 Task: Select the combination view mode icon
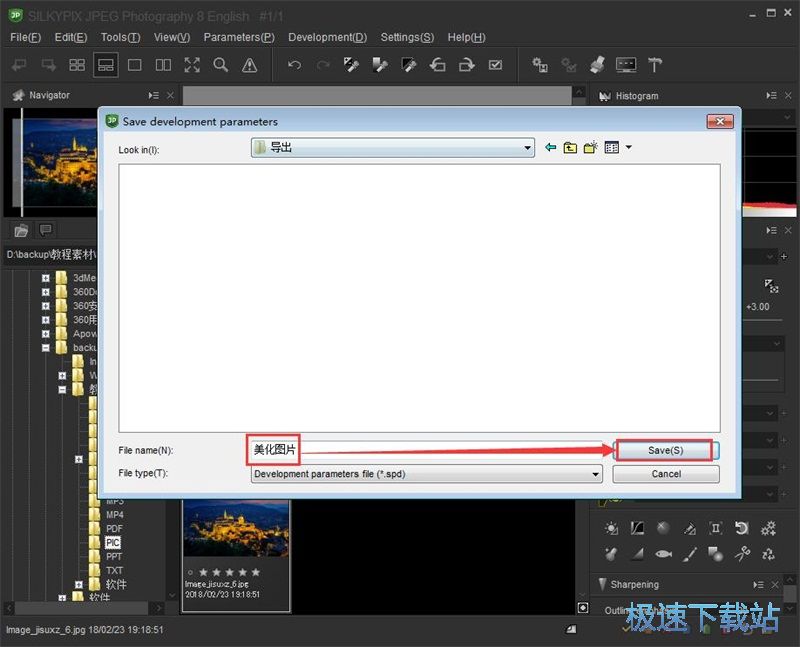106,65
